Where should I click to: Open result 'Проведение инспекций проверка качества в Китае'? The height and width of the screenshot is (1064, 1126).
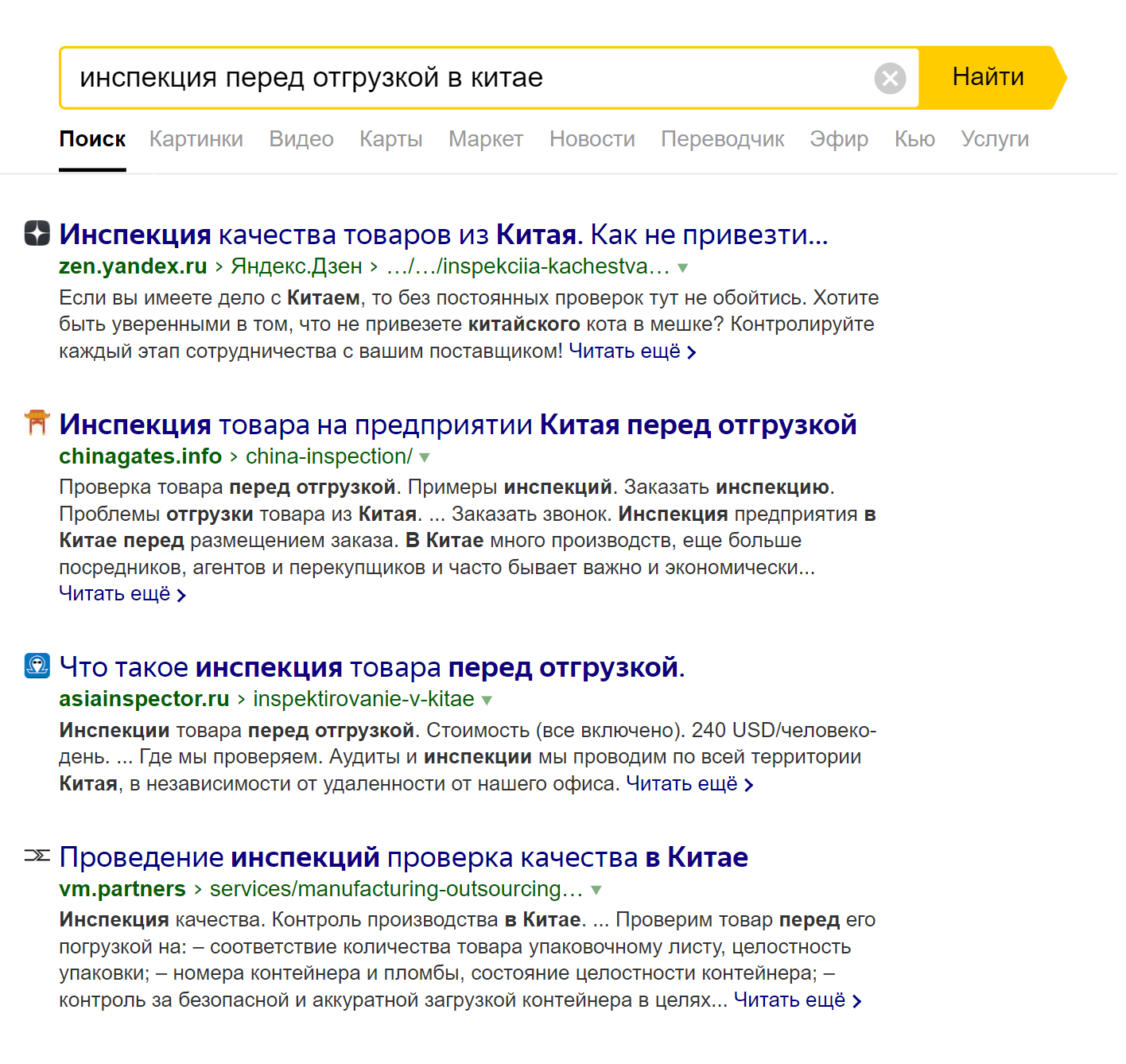point(403,857)
